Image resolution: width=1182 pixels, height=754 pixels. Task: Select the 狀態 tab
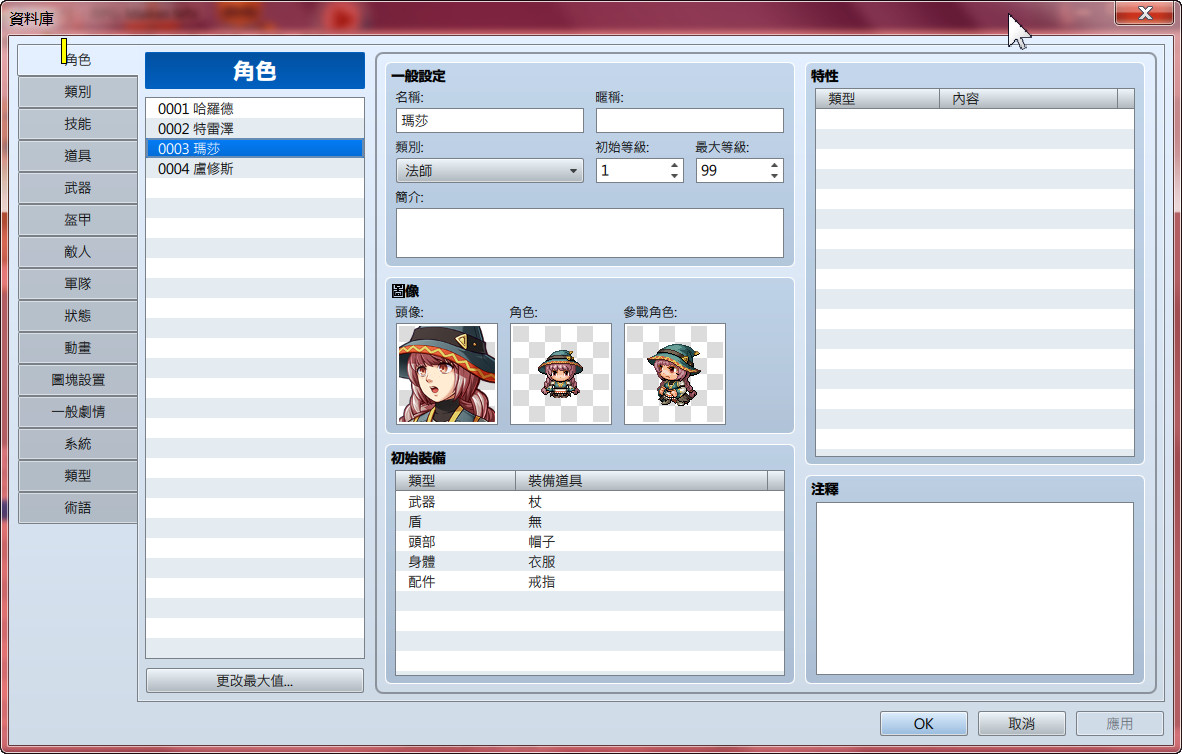78,316
